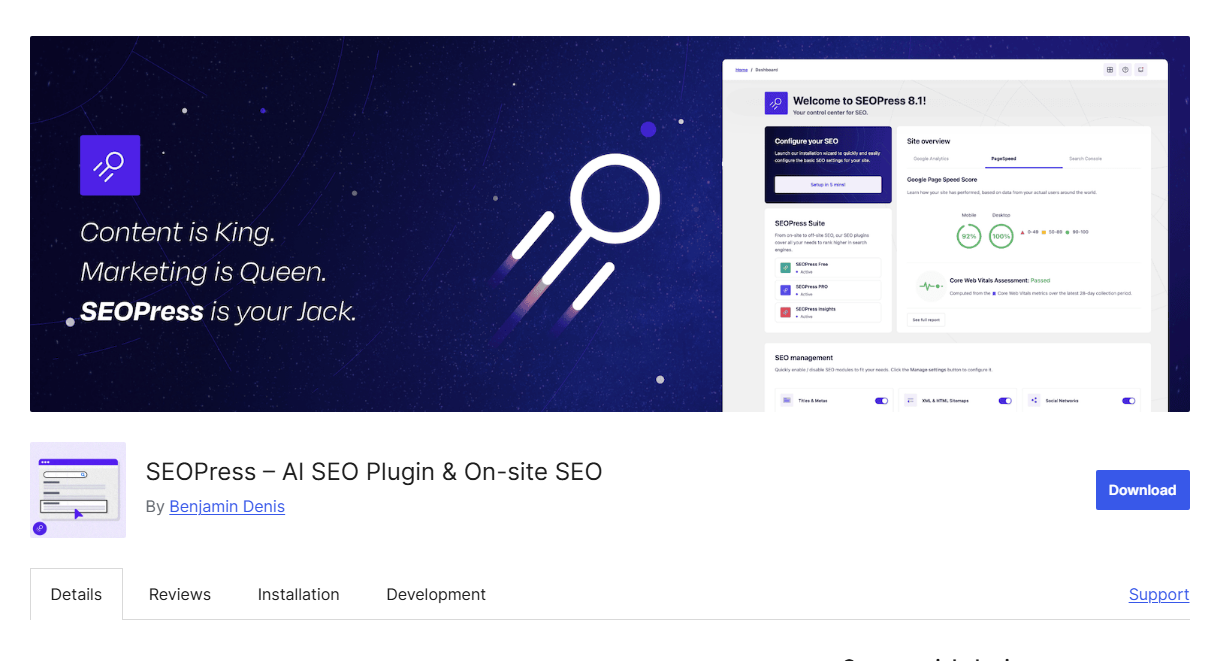Open the help question-mark icon in dashboard header
The height and width of the screenshot is (661, 1205).
point(1125,70)
